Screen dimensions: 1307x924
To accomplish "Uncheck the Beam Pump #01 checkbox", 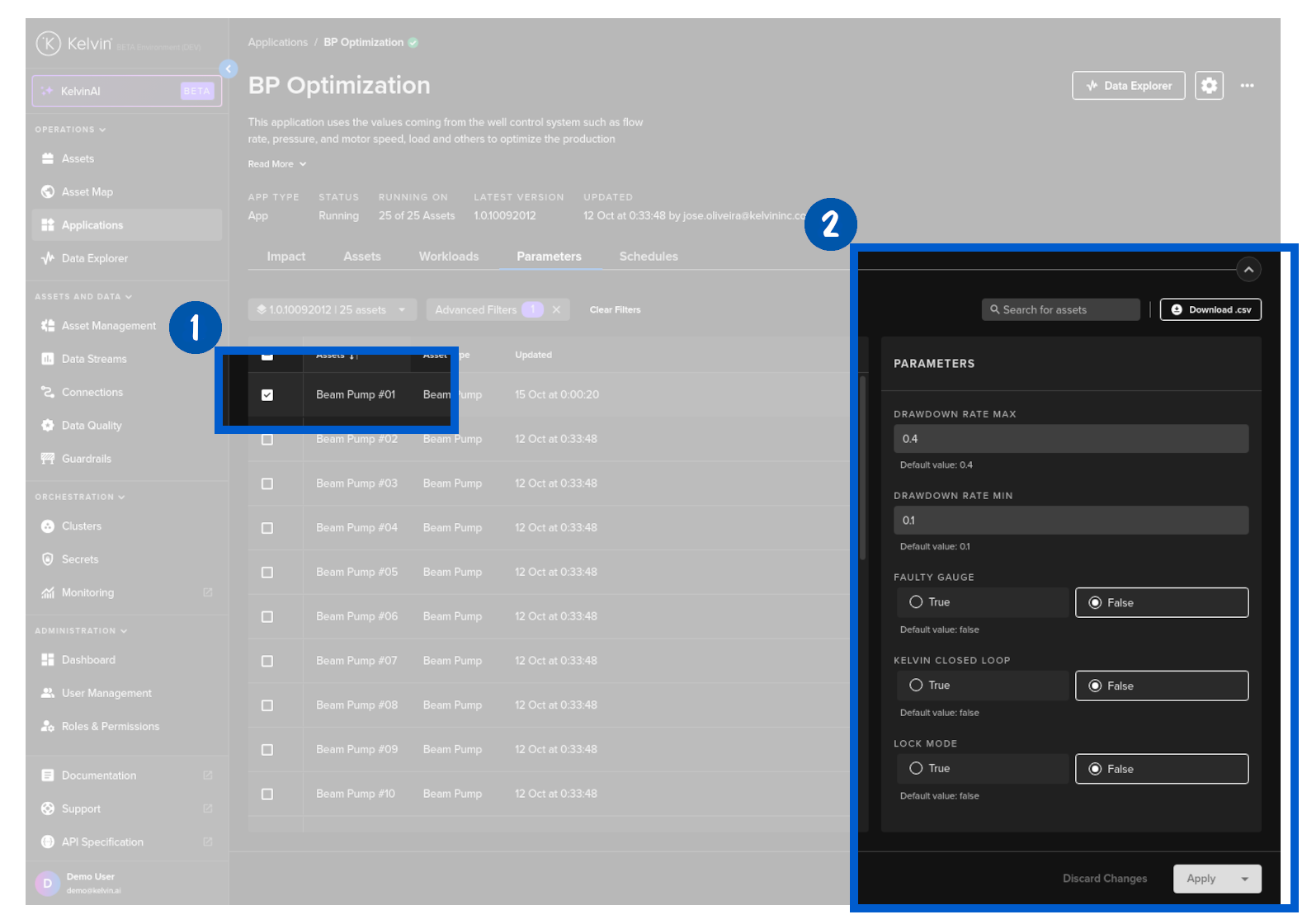I will click(267, 395).
